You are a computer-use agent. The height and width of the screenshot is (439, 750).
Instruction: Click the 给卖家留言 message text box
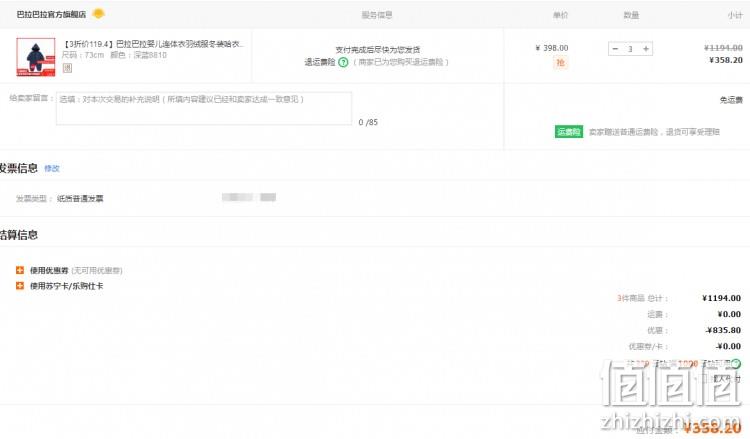click(204, 109)
